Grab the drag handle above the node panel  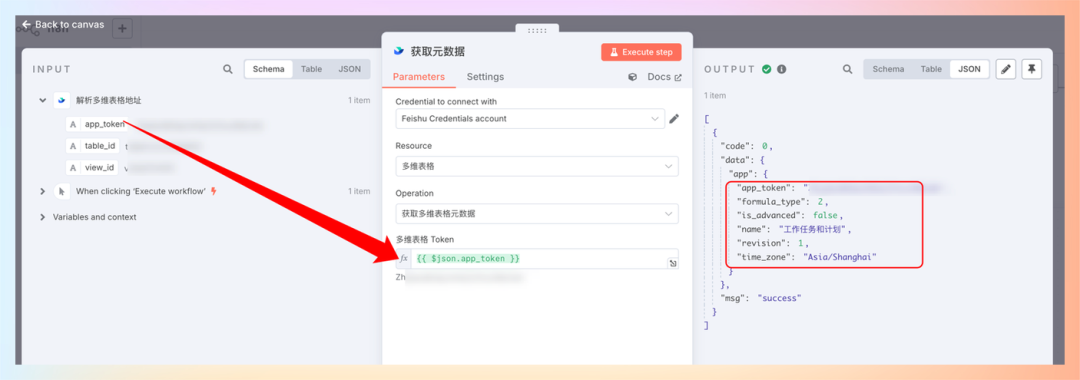pyautogui.click(x=537, y=30)
